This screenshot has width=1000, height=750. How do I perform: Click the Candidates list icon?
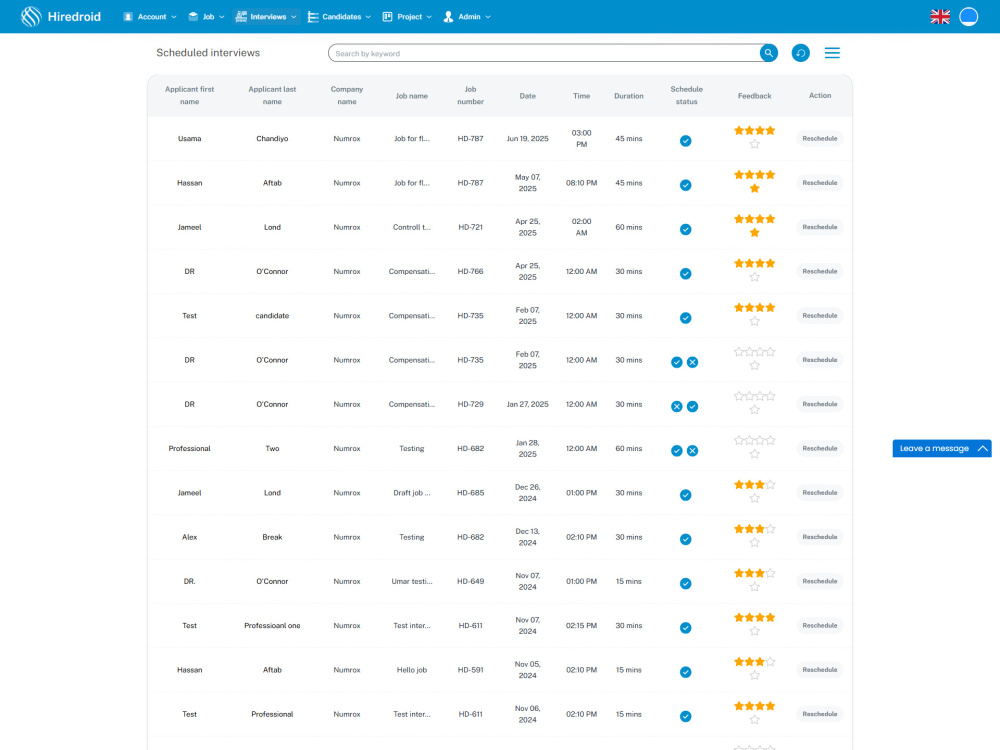(313, 17)
